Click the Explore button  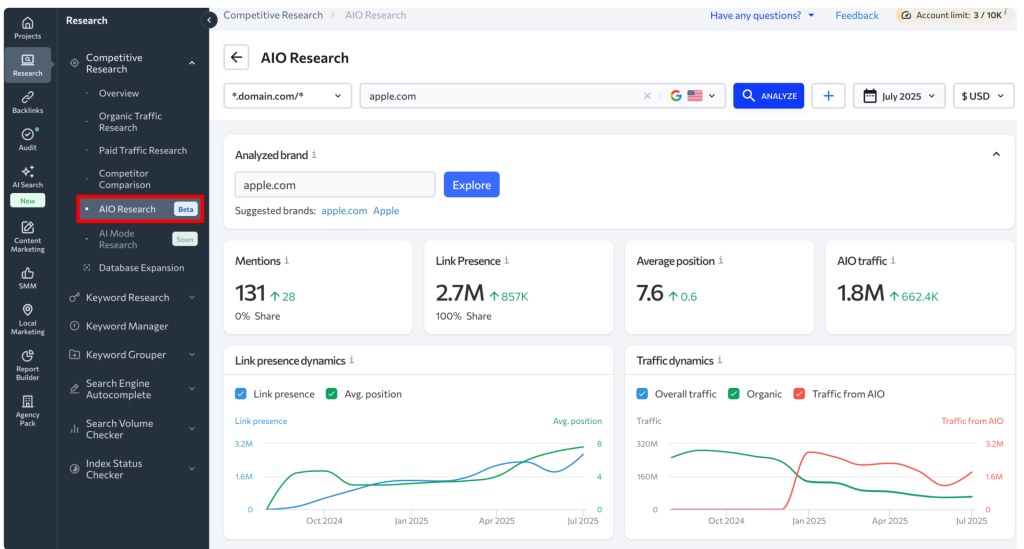point(471,185)
